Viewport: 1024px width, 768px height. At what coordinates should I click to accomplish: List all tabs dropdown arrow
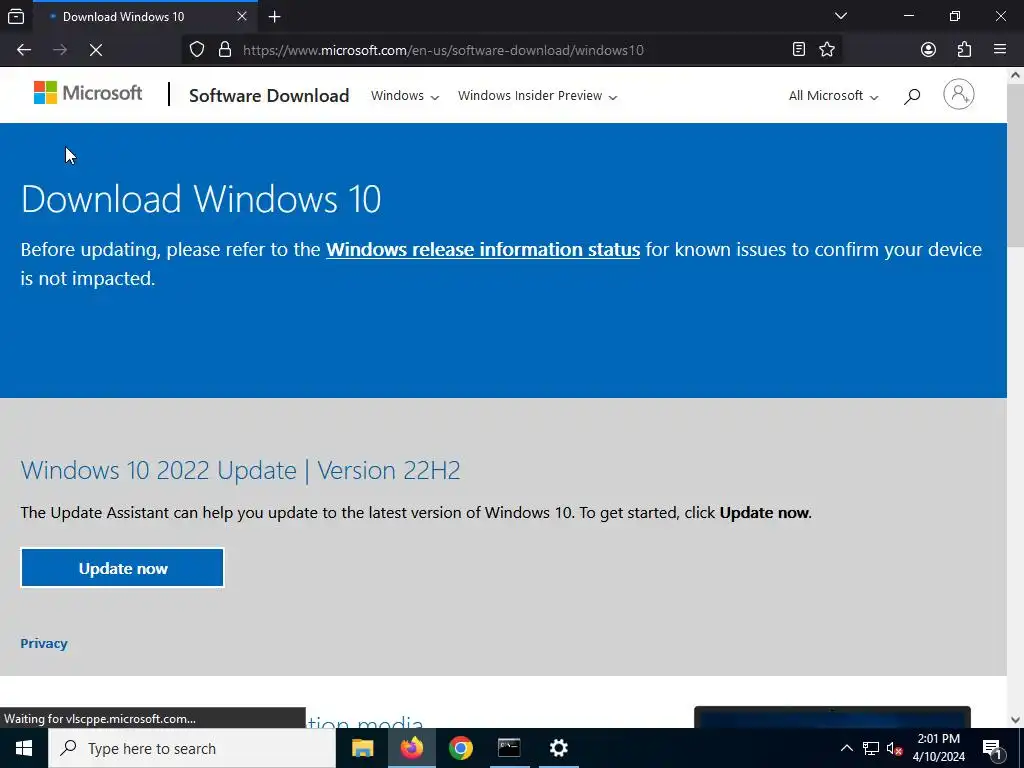point(840,16)
